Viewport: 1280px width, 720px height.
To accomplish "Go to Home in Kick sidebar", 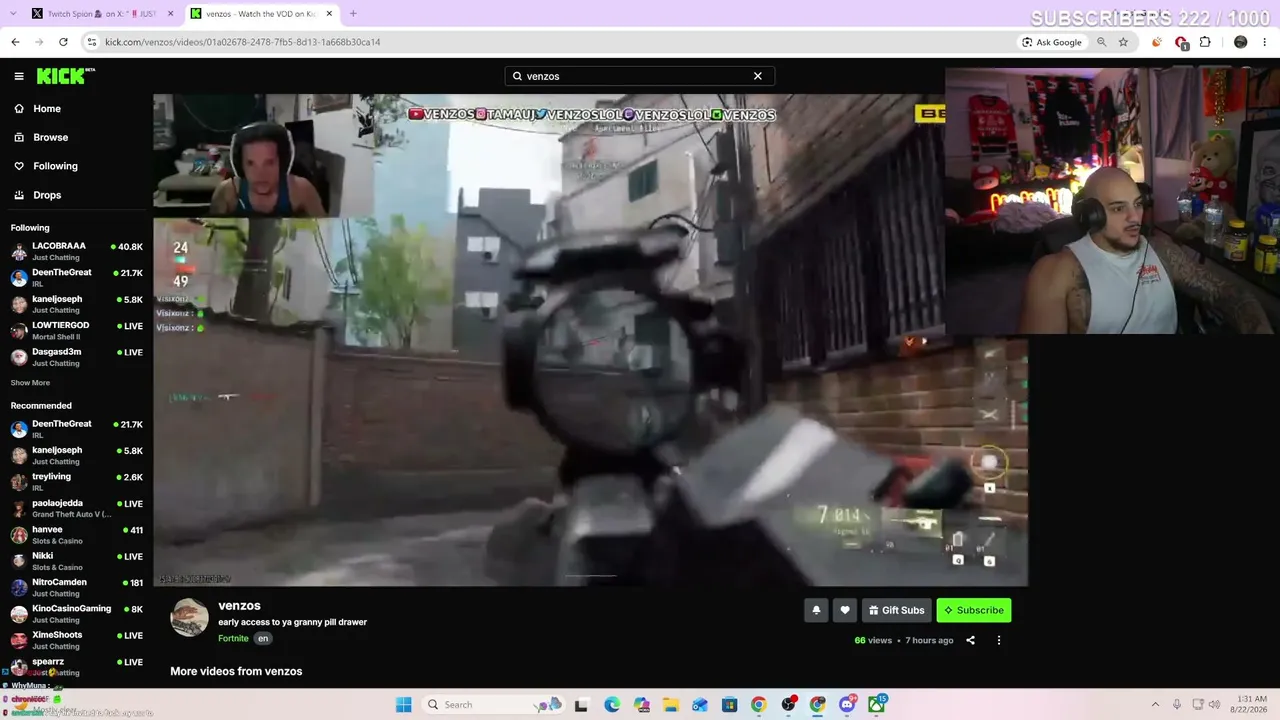I will pyautogui.click(x=47, y=109).
